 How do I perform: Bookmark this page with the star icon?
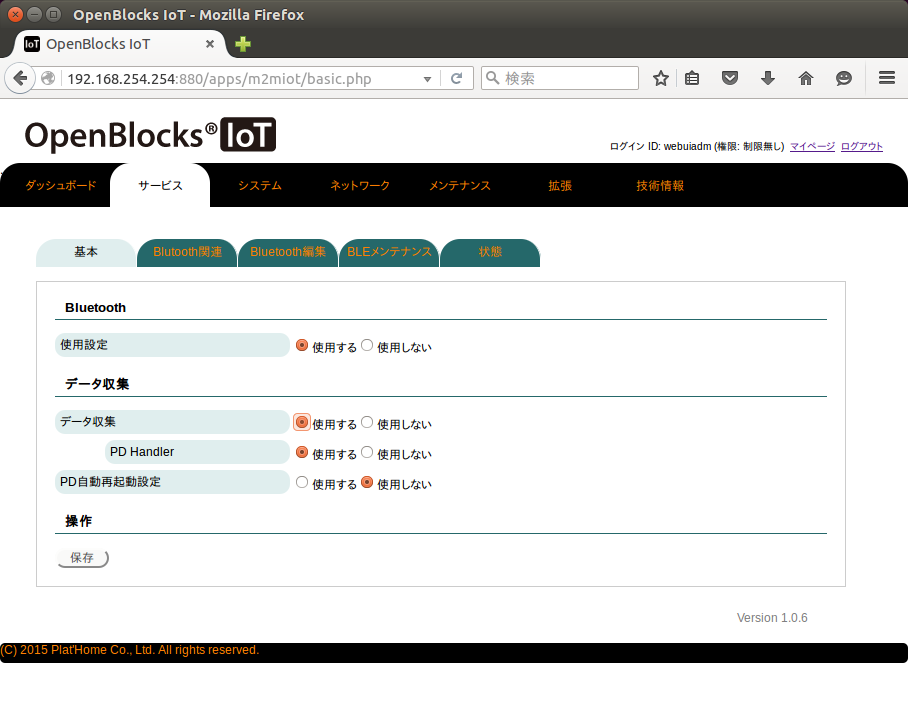pyautogui.click(x=661, y=78)
